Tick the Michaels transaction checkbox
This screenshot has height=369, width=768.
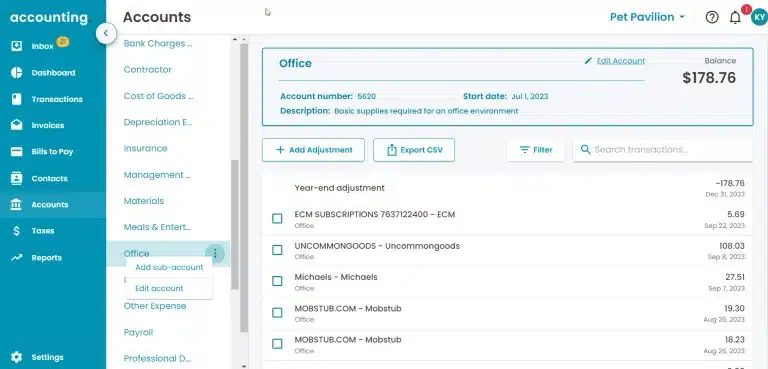tap(277, 281)
